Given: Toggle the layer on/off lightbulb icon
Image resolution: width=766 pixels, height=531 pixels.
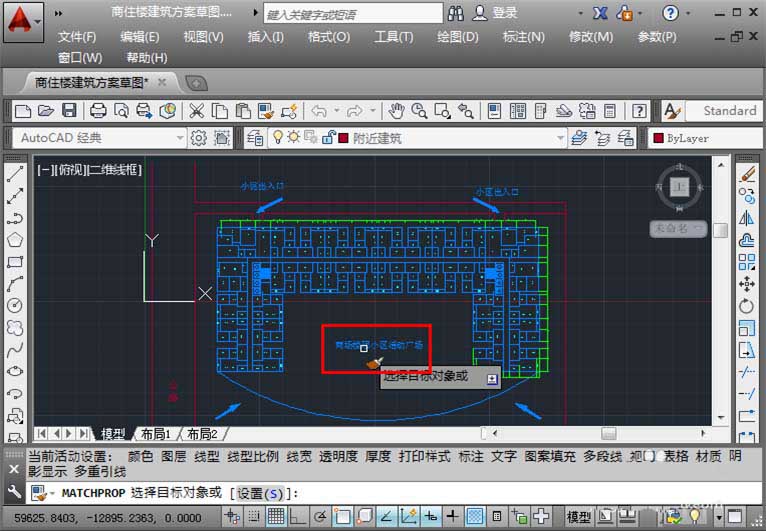Looking at the screenshot, I should click(277, 138).
